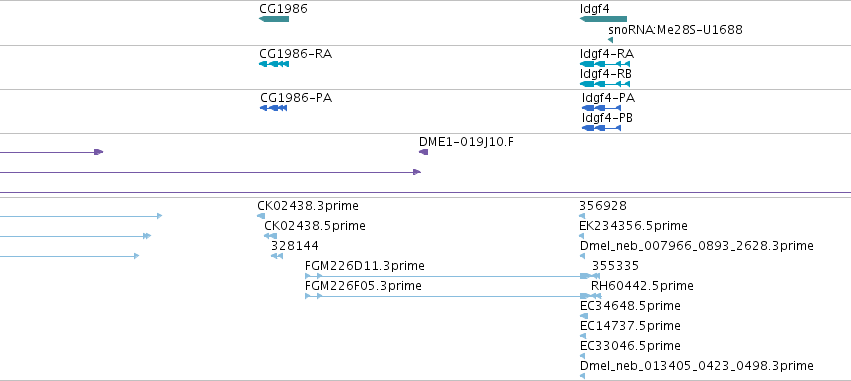The image size is (851, 381).
Task: Open the FGM226F05.3prime label
Action: point(363,286)
